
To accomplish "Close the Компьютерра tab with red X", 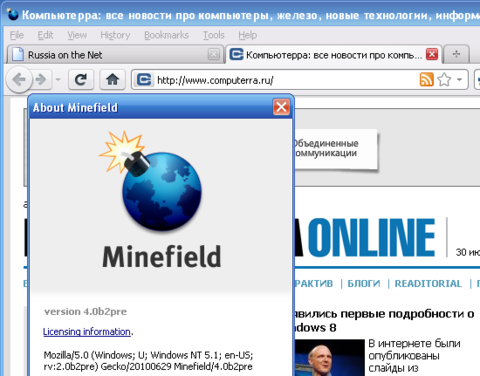I will pyautogui.click(x=432, y=54).
